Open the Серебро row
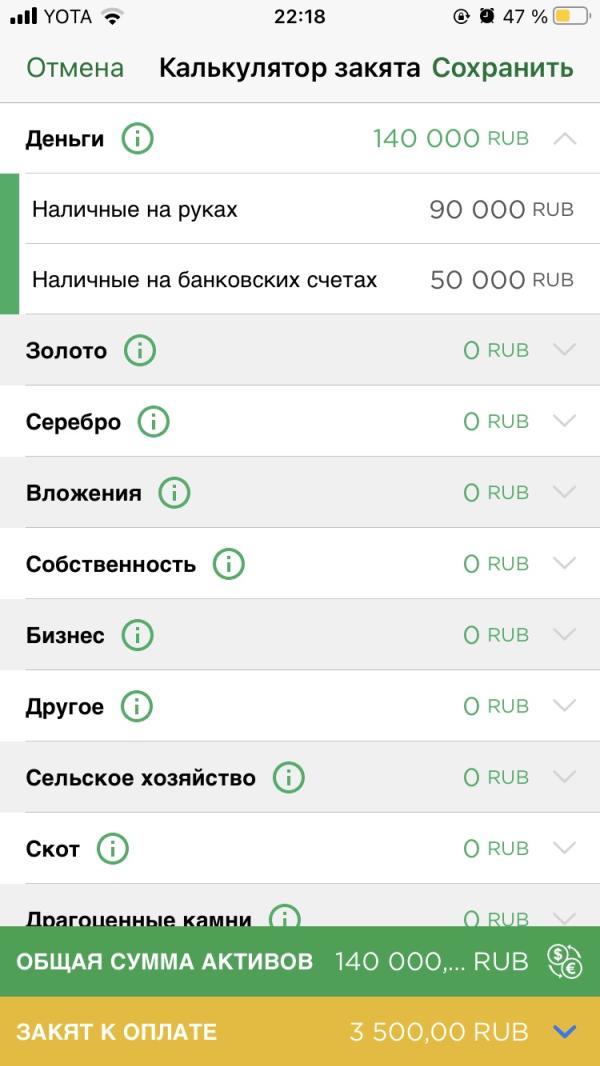Viewport: 600px width, 1066px height. tap(300, 422)
